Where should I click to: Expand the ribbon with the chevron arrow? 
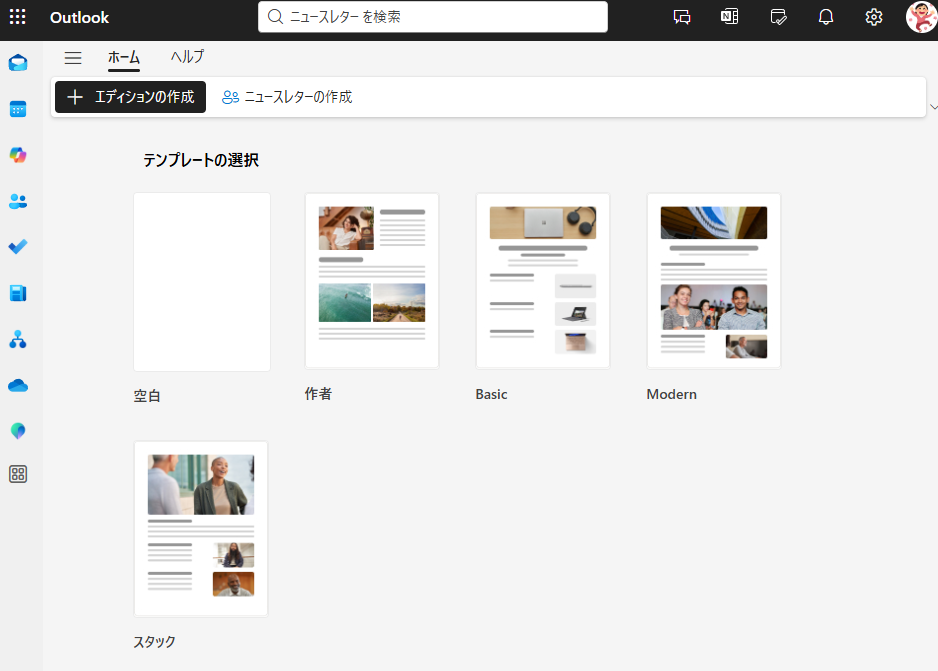pyautogui.click(x=933, y=106)
